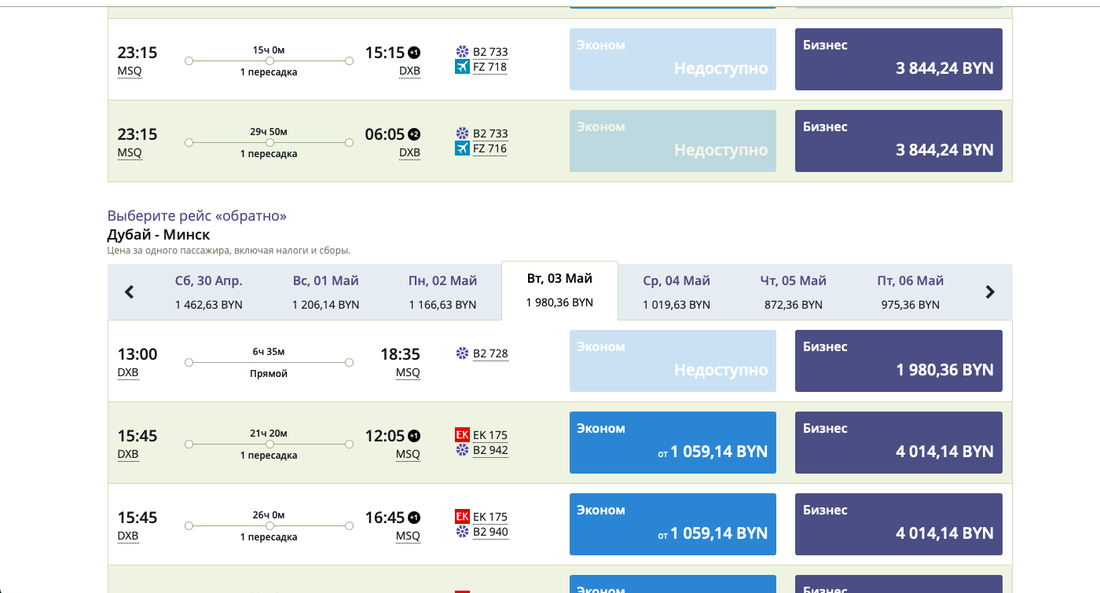Select Бизнес fare 1 980,36 BYN
The image size is (1100, 593).
(x=898, y=361)
